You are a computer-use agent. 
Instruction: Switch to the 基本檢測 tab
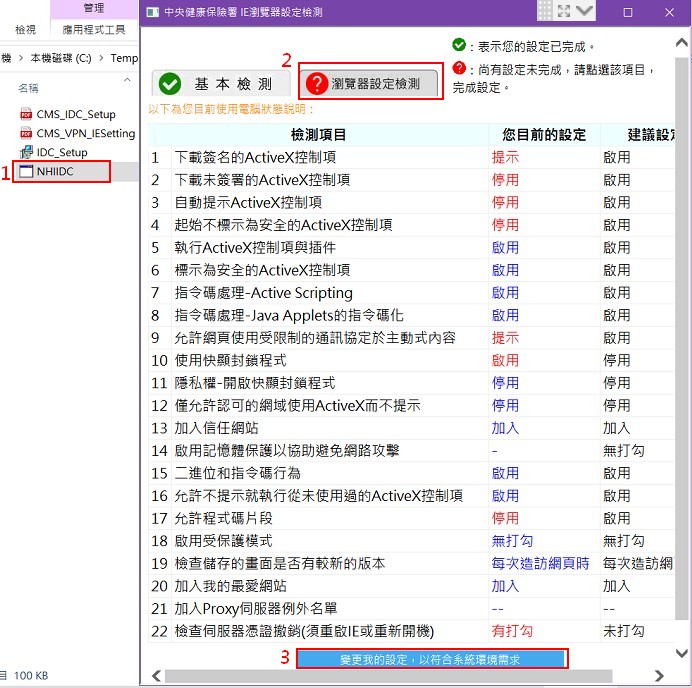pos(221,83)
